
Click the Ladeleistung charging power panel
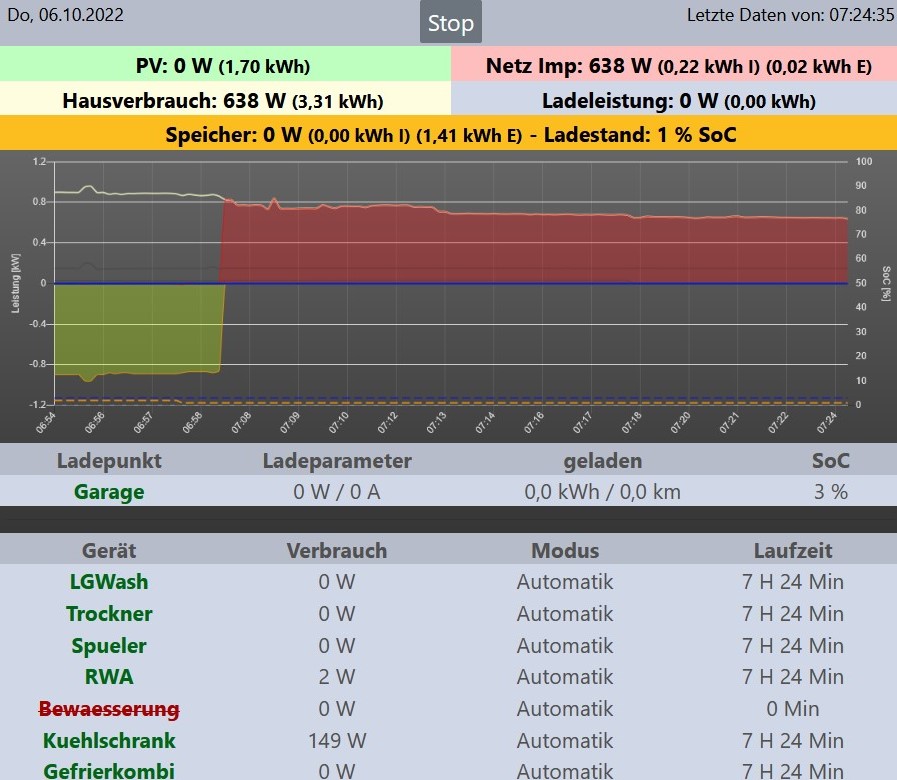tap(675, 100)
